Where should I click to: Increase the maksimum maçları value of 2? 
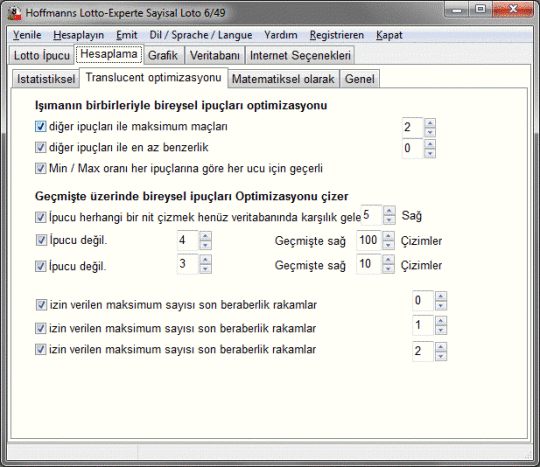point(430,123)
